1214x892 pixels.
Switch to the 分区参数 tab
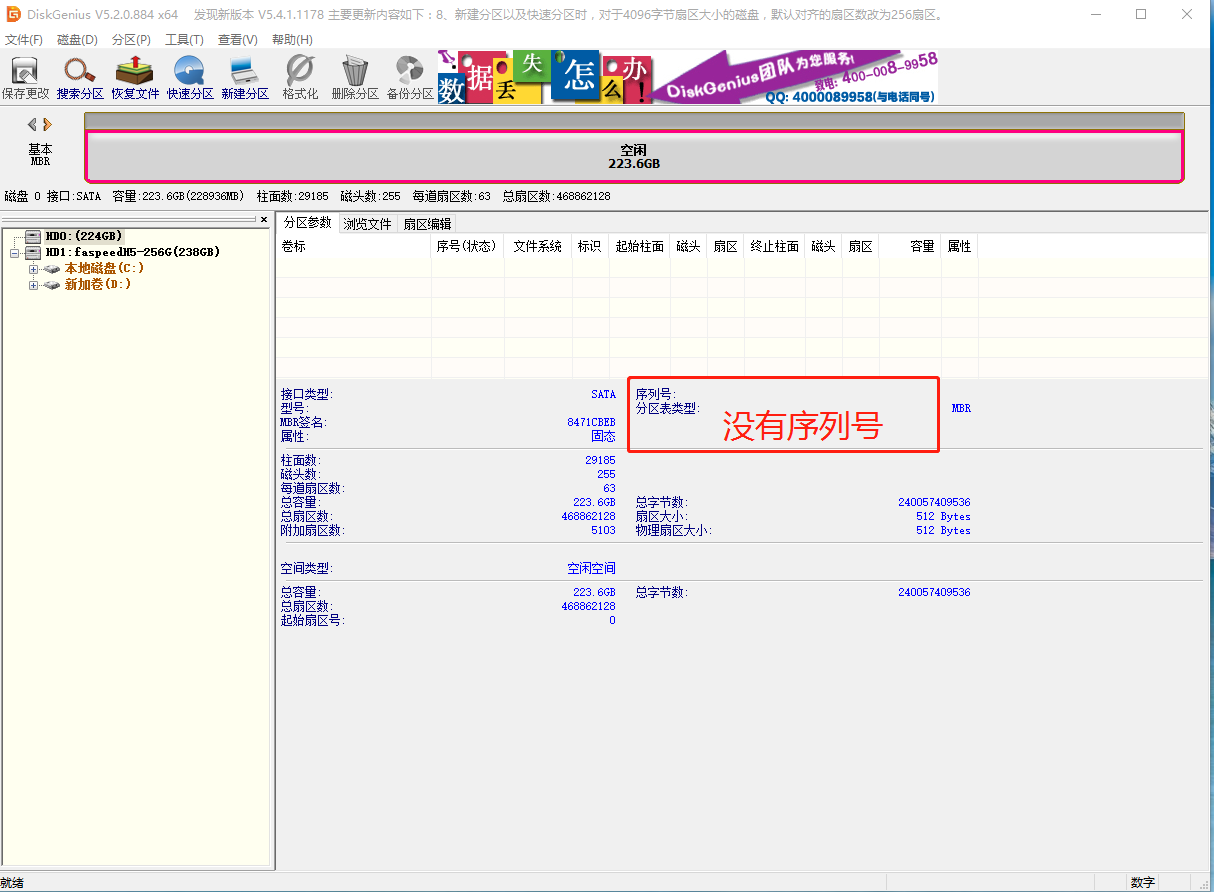[308, 223]
